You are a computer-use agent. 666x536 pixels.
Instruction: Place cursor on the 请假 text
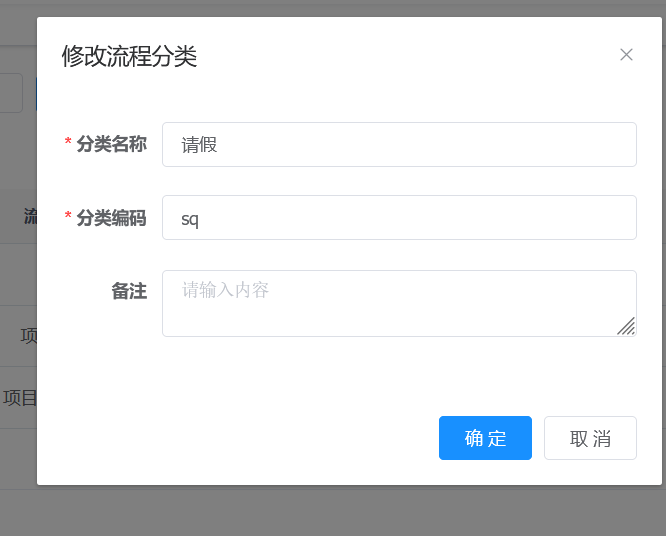[199, 144]
